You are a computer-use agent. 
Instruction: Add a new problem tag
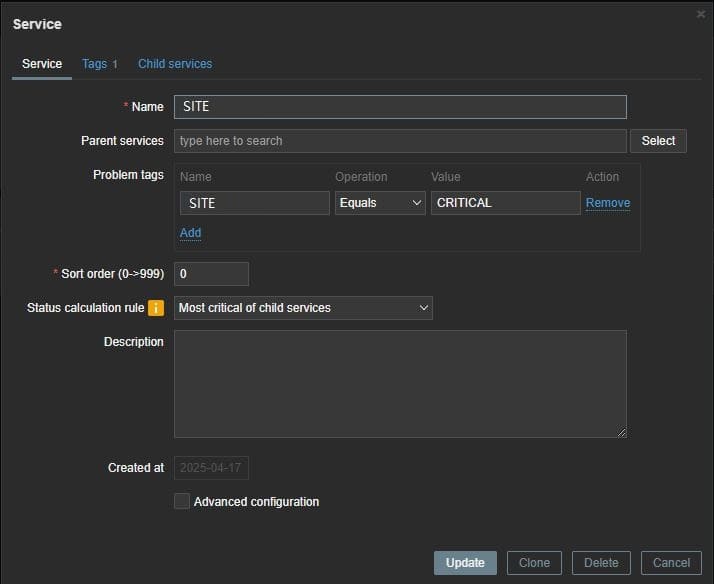tap(190, 233)
